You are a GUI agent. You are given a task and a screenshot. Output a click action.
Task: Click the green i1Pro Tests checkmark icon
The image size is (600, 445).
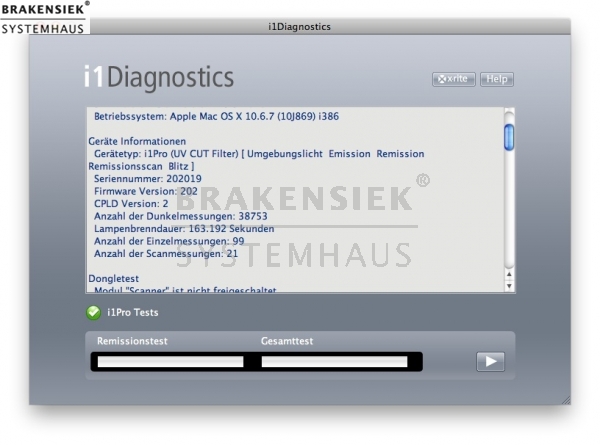(x=93, y=313)
